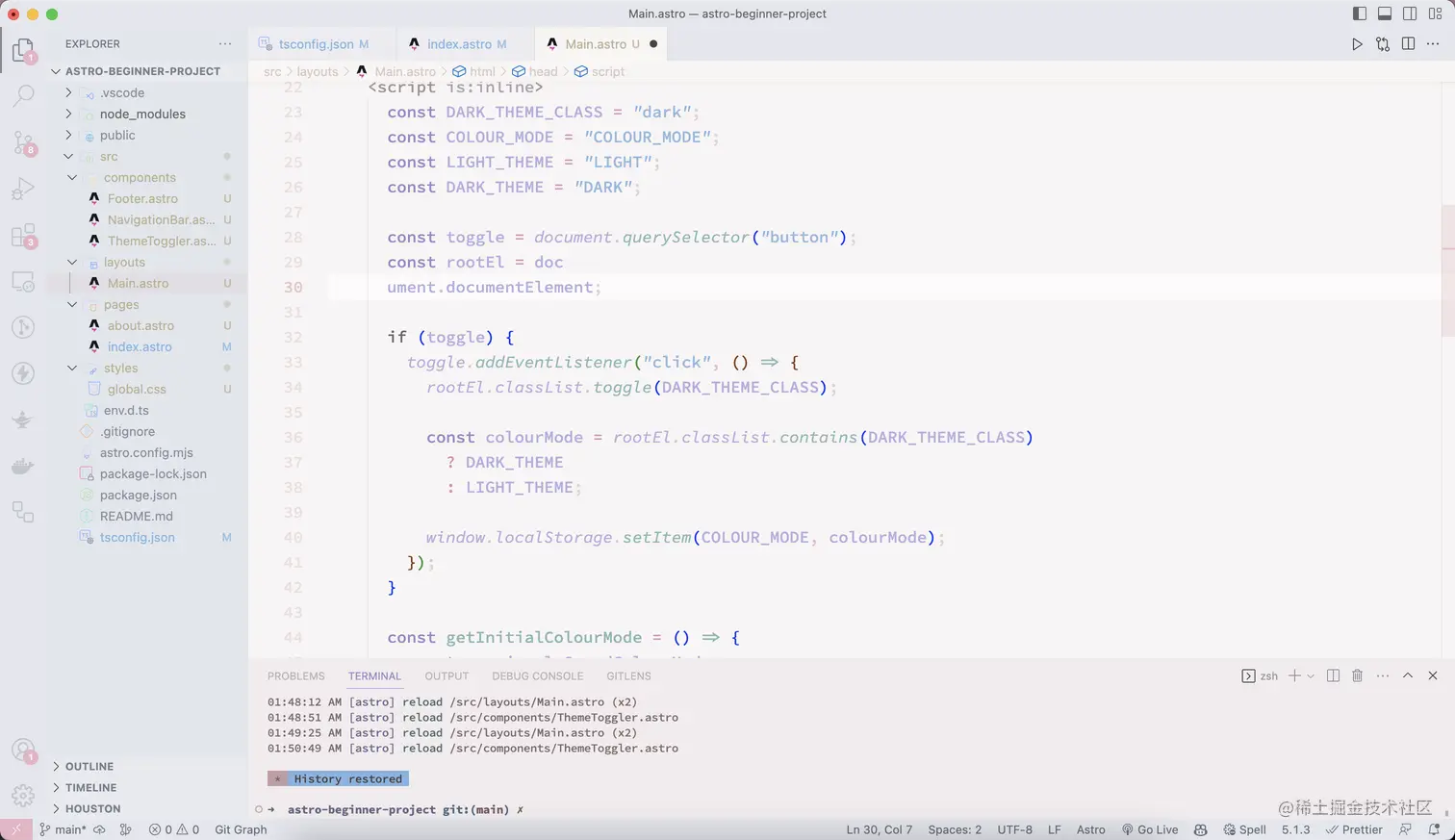The width and height of the screenshot is (1455, 840).
Task: Collapse the styles folder
Action: [x=72, y=368]
